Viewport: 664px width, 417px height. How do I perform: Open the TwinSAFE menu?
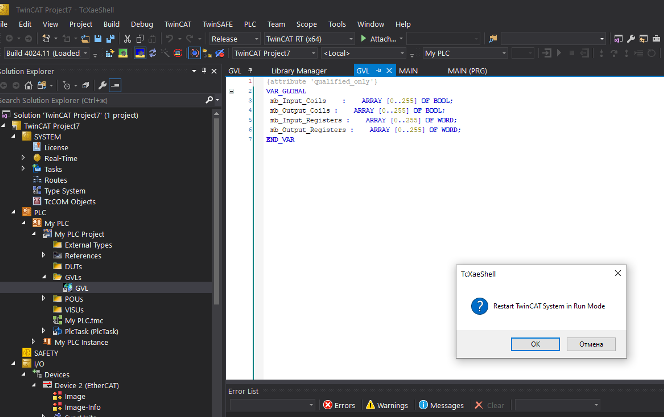point(217,24)
